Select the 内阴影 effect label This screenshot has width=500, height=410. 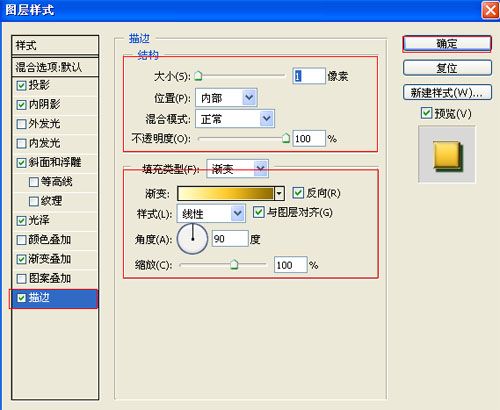[x=44, y=105]
